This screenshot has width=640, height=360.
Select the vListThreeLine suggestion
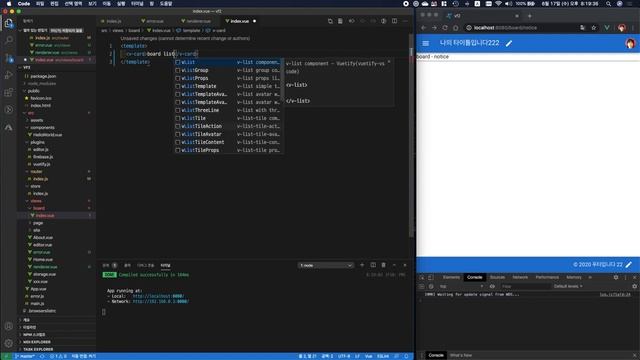click(x=227, y=110)
